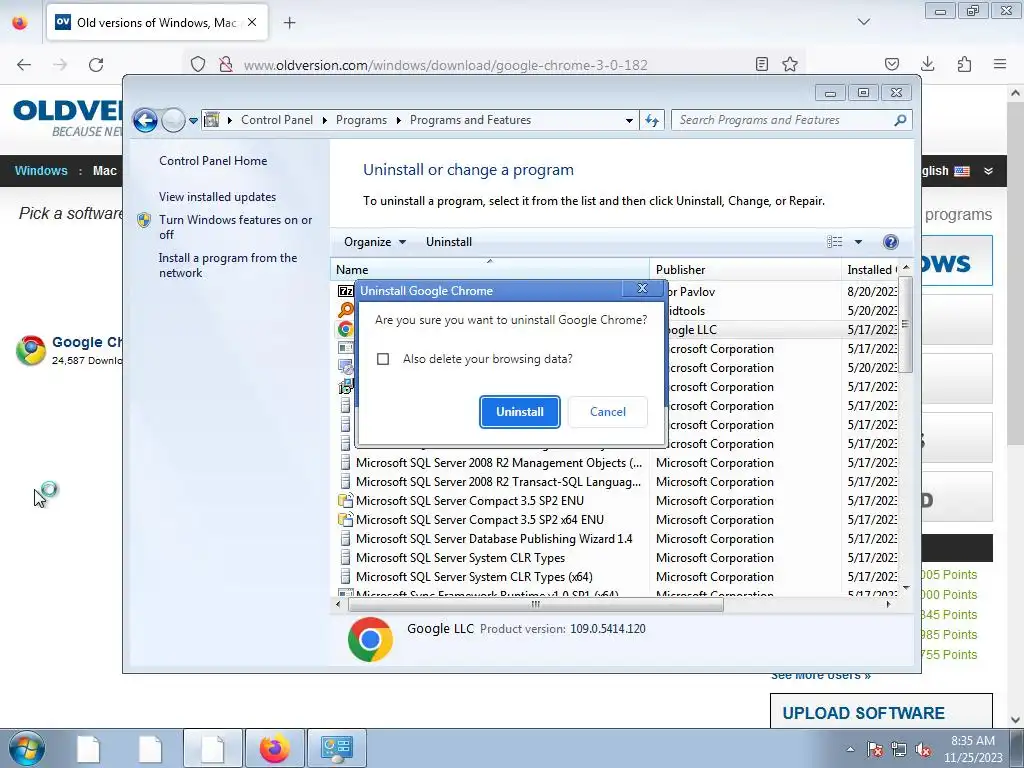Open Install a program from the network
The width and height of the screenshot is (1024, 768).
click(227, 265)
